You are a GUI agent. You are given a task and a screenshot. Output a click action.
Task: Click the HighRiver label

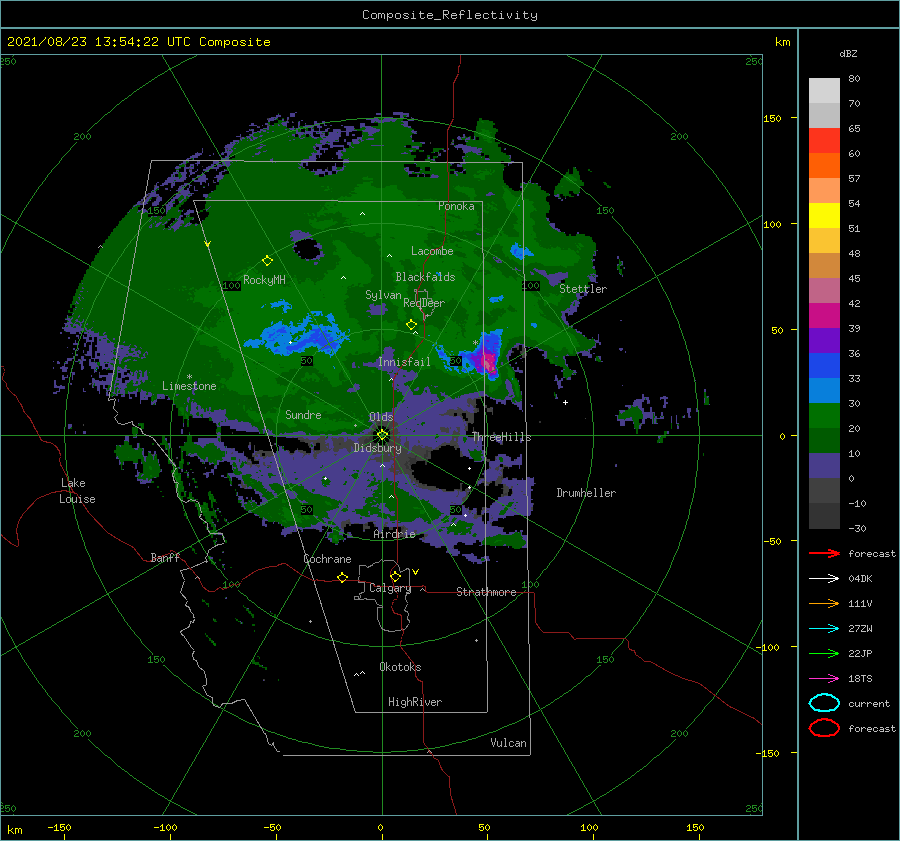415,702
